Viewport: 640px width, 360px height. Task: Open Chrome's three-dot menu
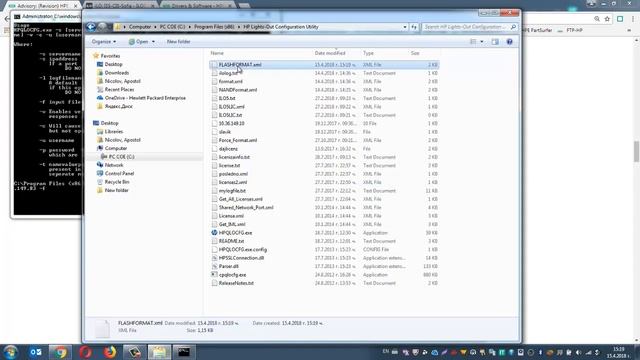(633, 19)
